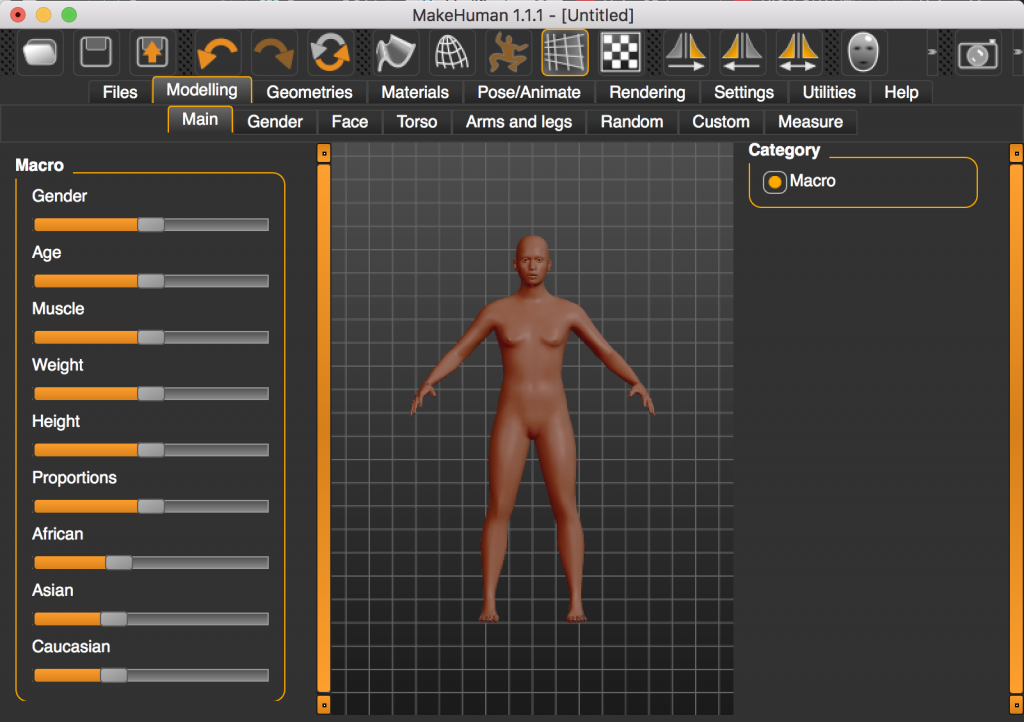Click the face mask camera-view icon
The width and height of the screenshot is (1024, 722).
click(865, 54)
